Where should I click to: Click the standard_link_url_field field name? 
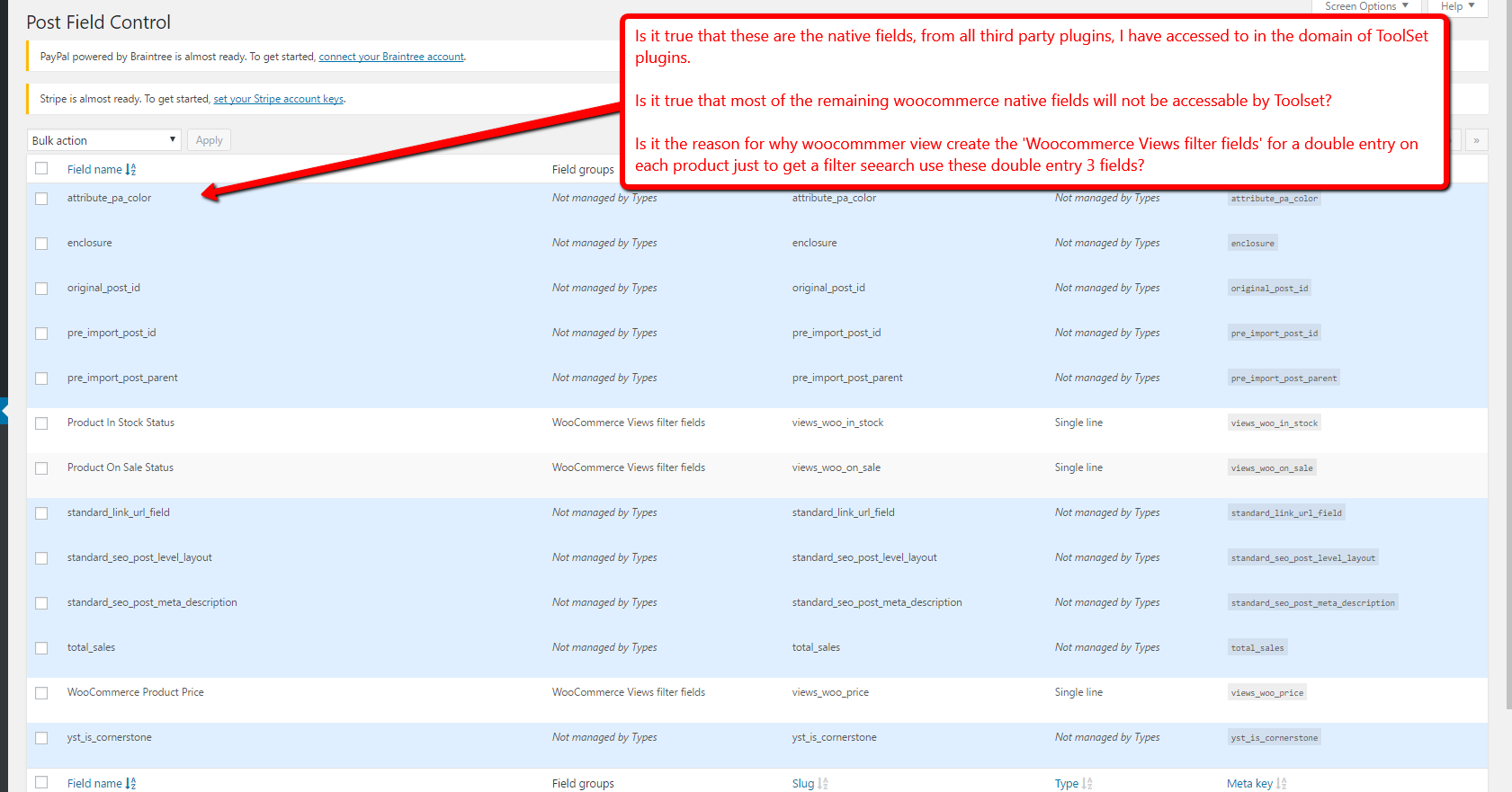coord(119,512)
